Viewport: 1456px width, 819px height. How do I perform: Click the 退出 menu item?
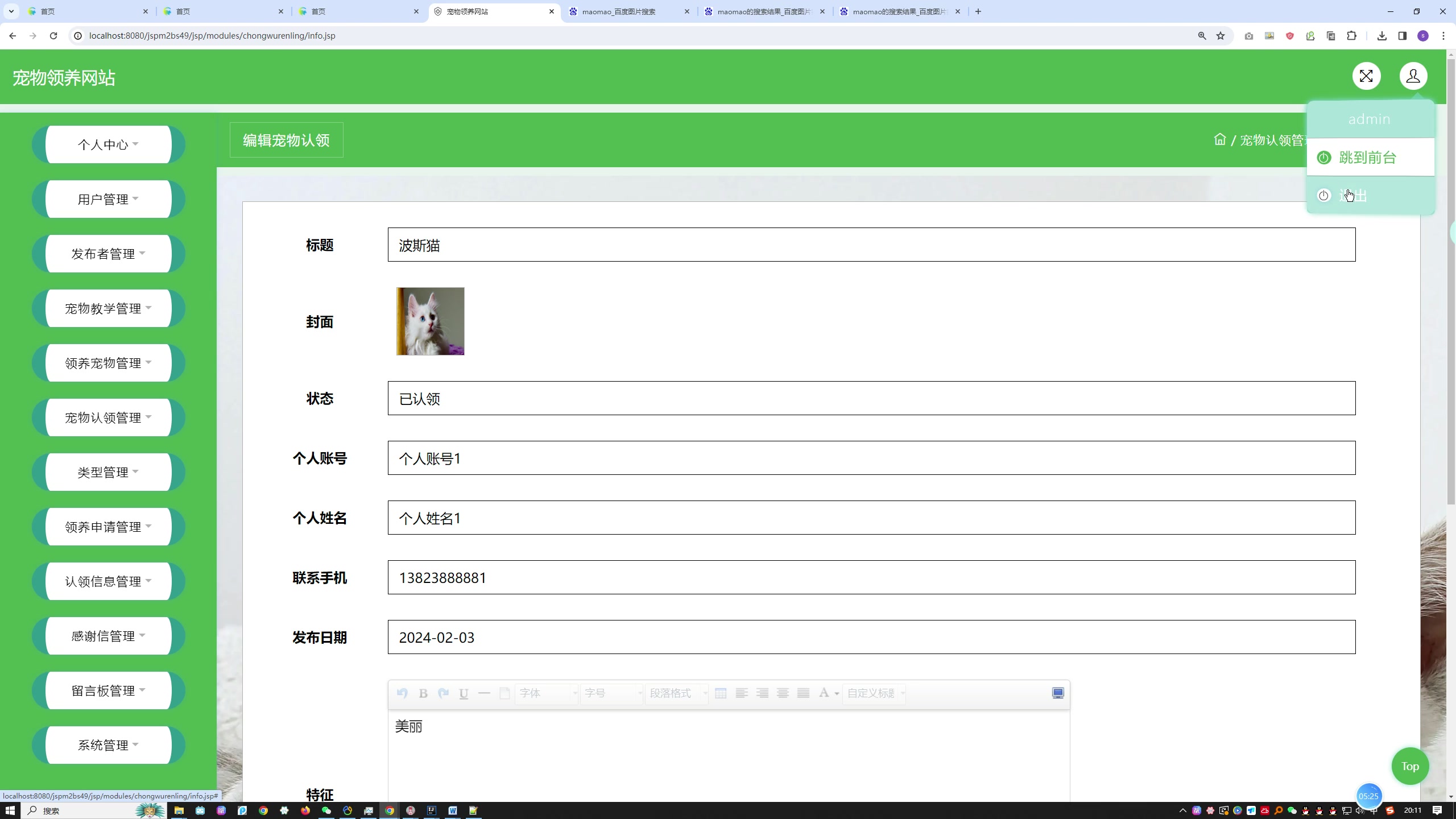(1369, 195)
